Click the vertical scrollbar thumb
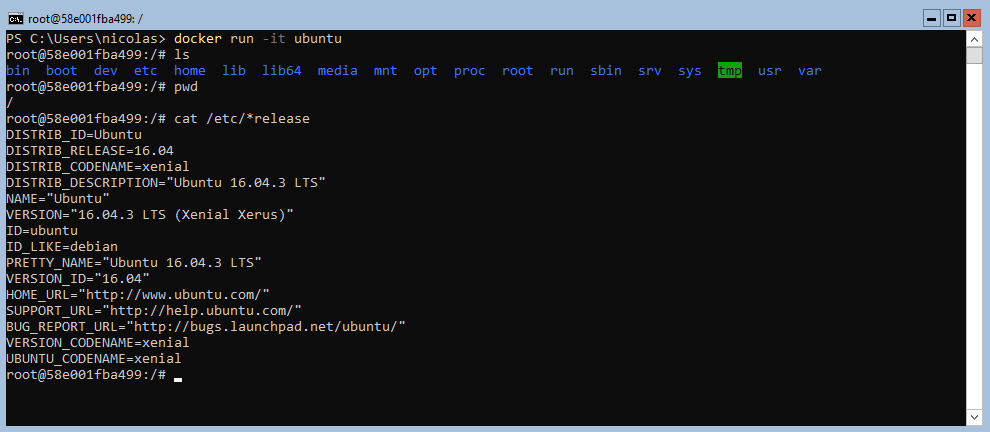The image size is (990, 432). point(974,55)
